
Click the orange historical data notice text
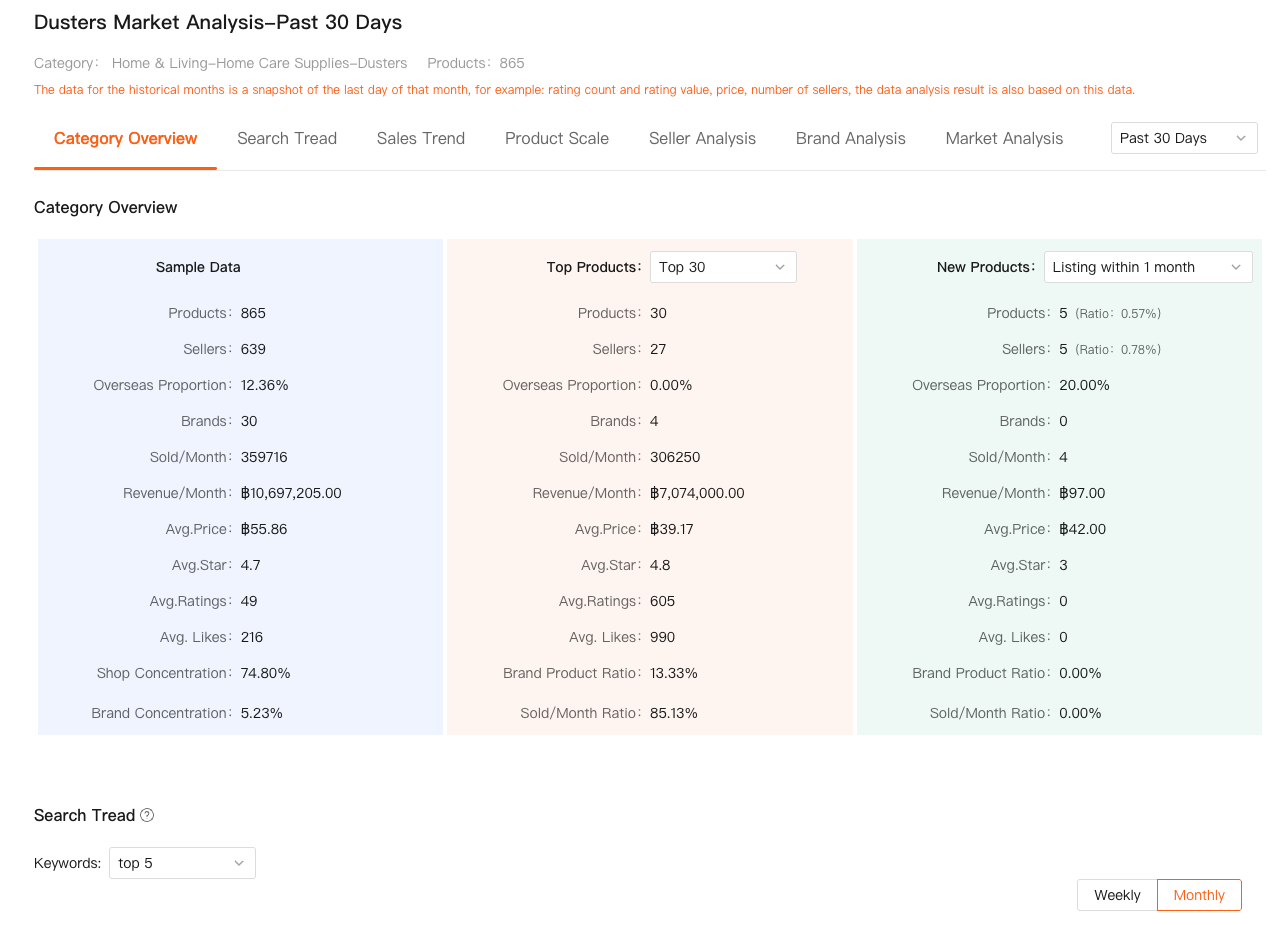[584, 90]
